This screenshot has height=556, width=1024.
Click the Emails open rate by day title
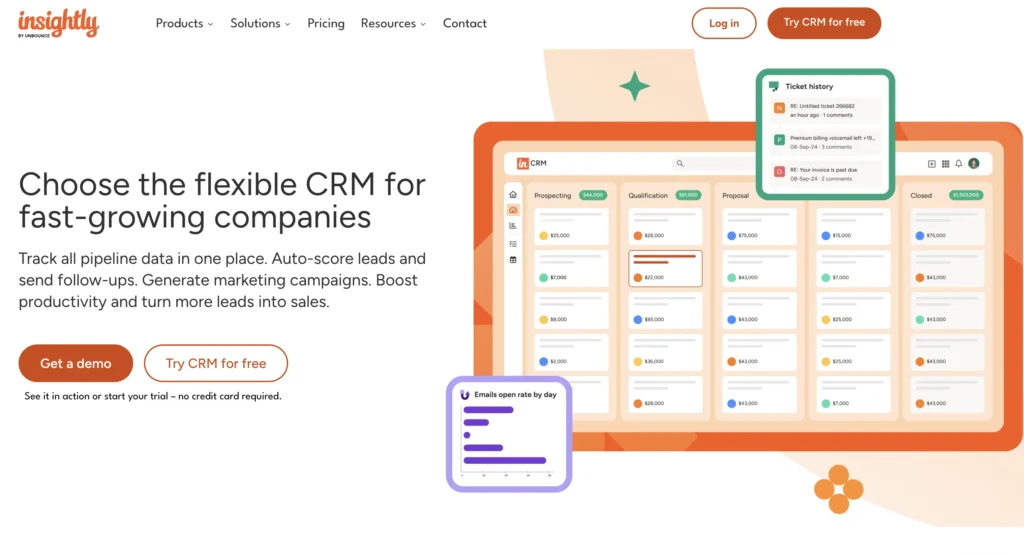[515, 395]
